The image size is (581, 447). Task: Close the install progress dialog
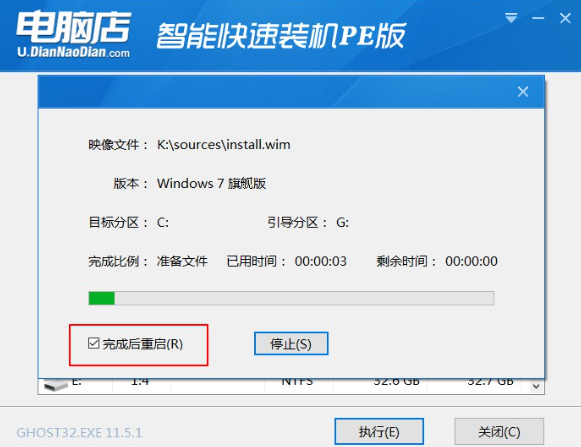[523, 92]
